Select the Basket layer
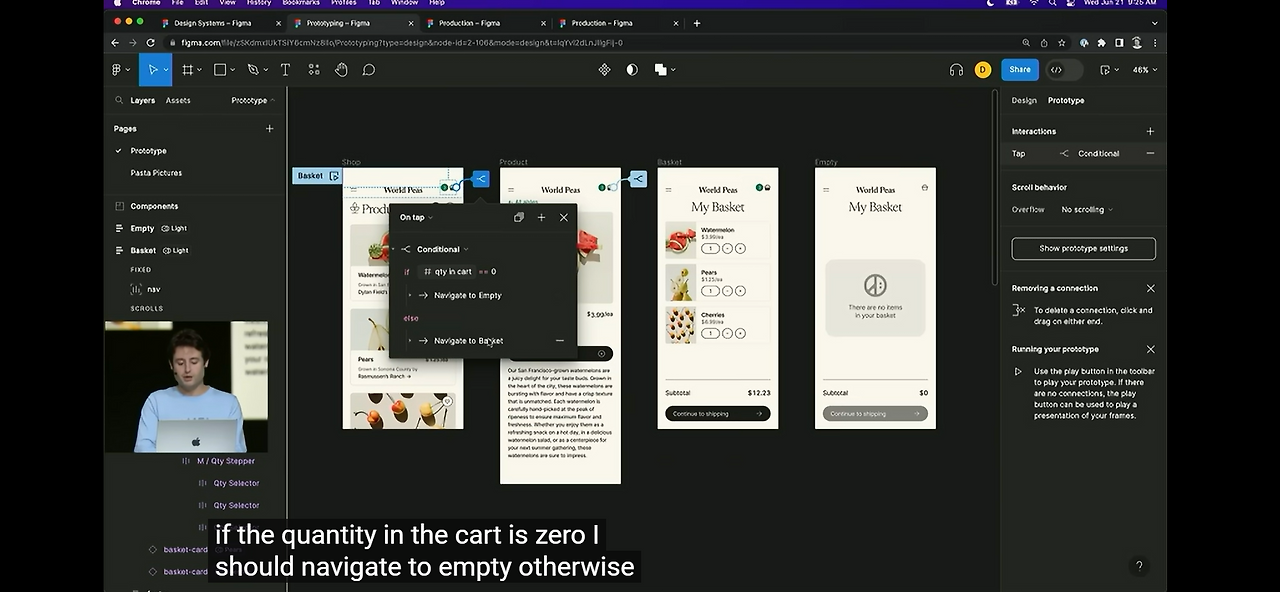 [x=143, y=250]
